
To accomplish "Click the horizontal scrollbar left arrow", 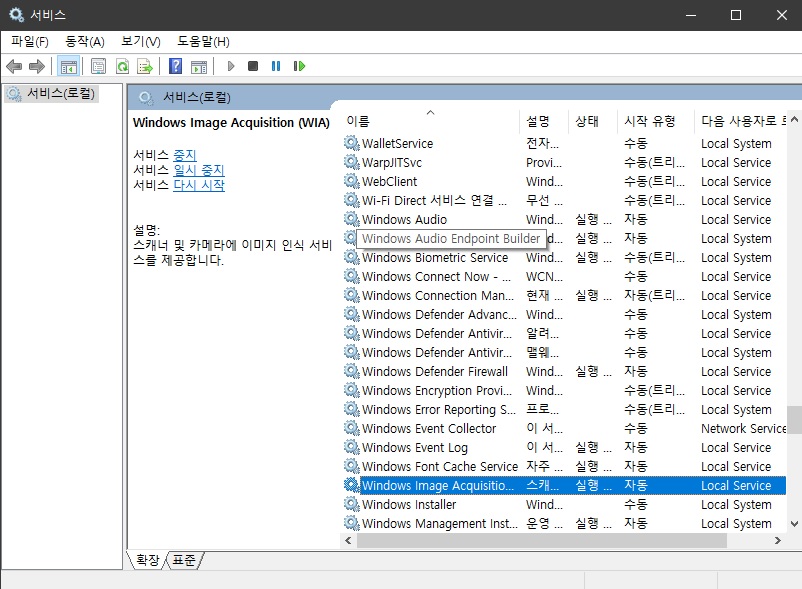I will (x=348, y=540).
